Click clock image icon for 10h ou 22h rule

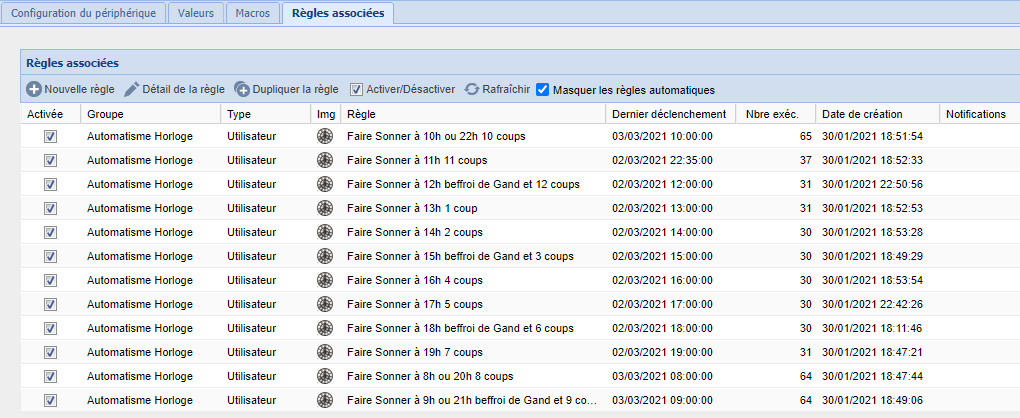[324, 136]
